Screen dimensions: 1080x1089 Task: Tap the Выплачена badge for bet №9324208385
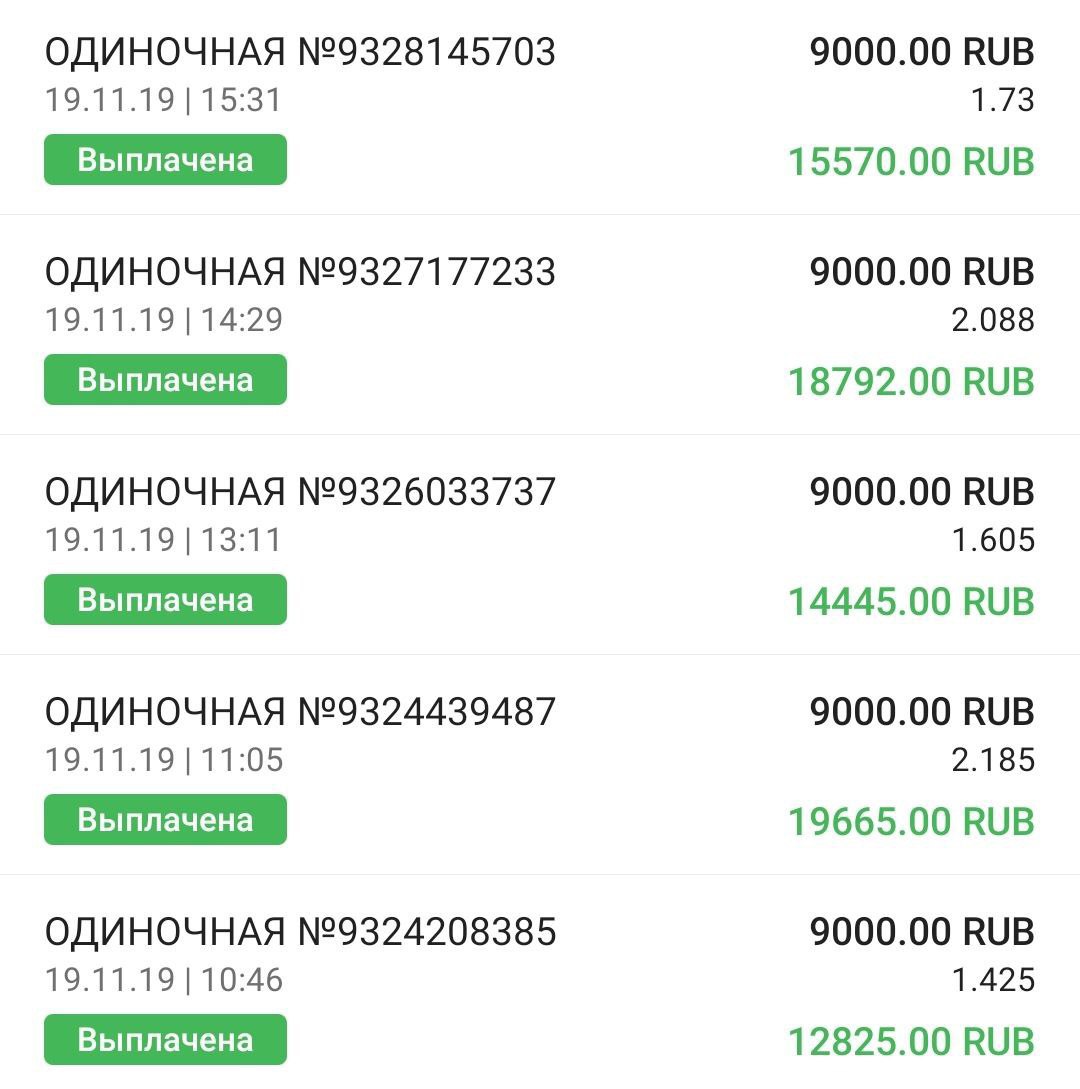165,1040
